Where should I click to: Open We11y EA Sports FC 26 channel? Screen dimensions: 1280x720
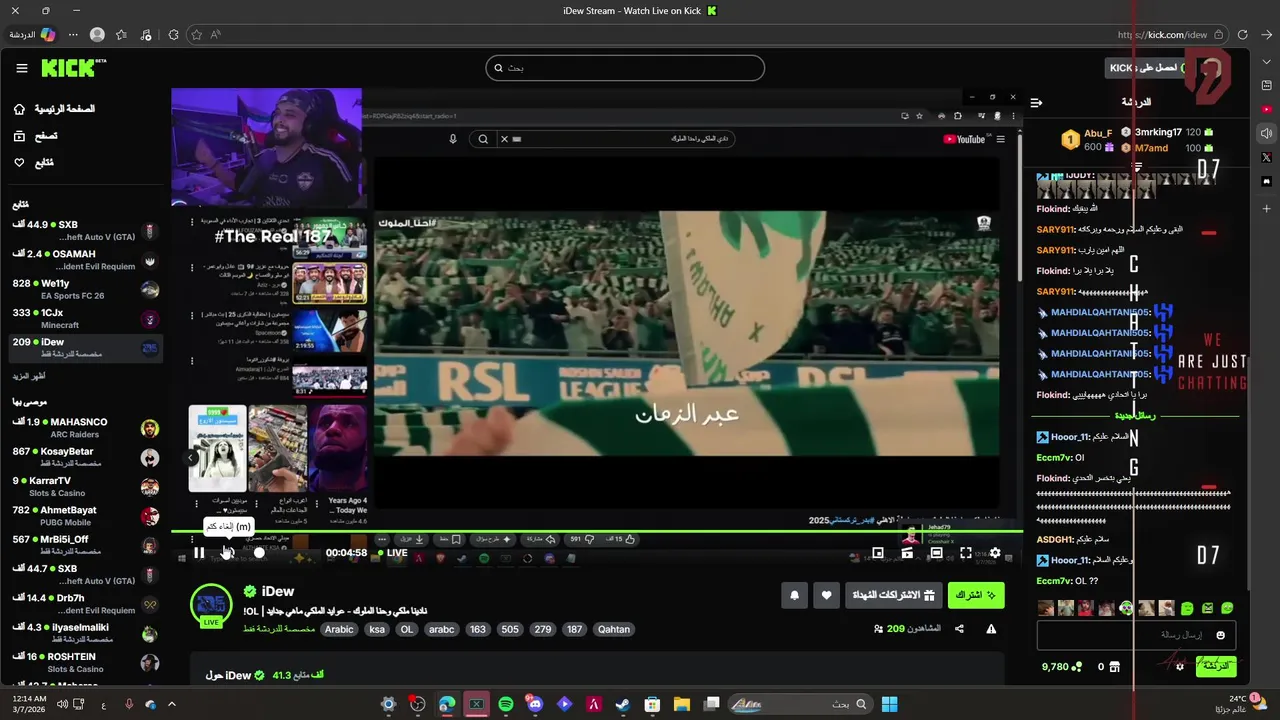[85, 290]
